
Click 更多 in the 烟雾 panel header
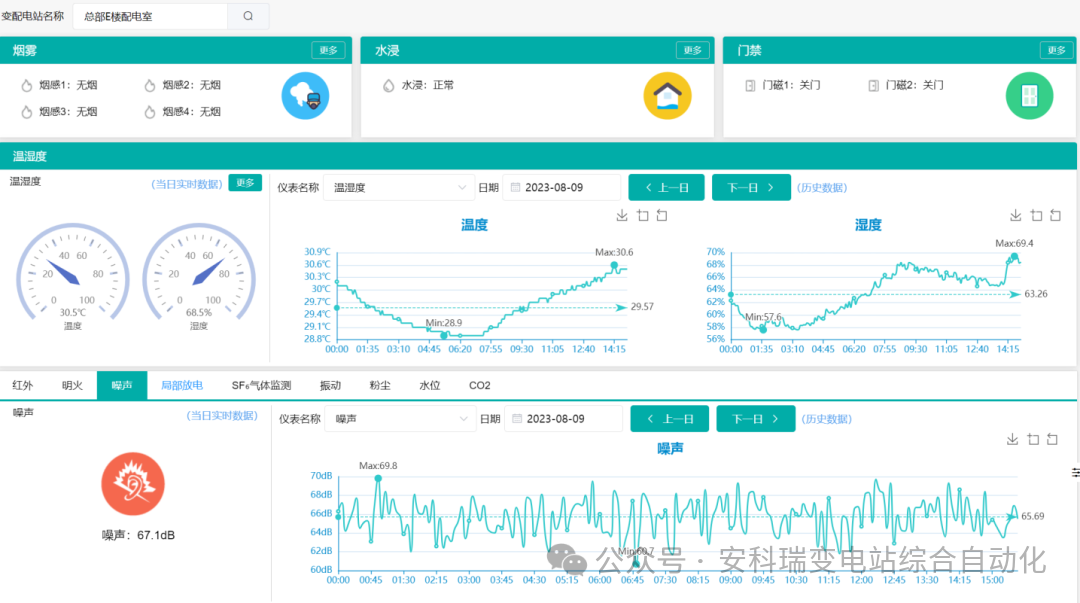(328, 50)
